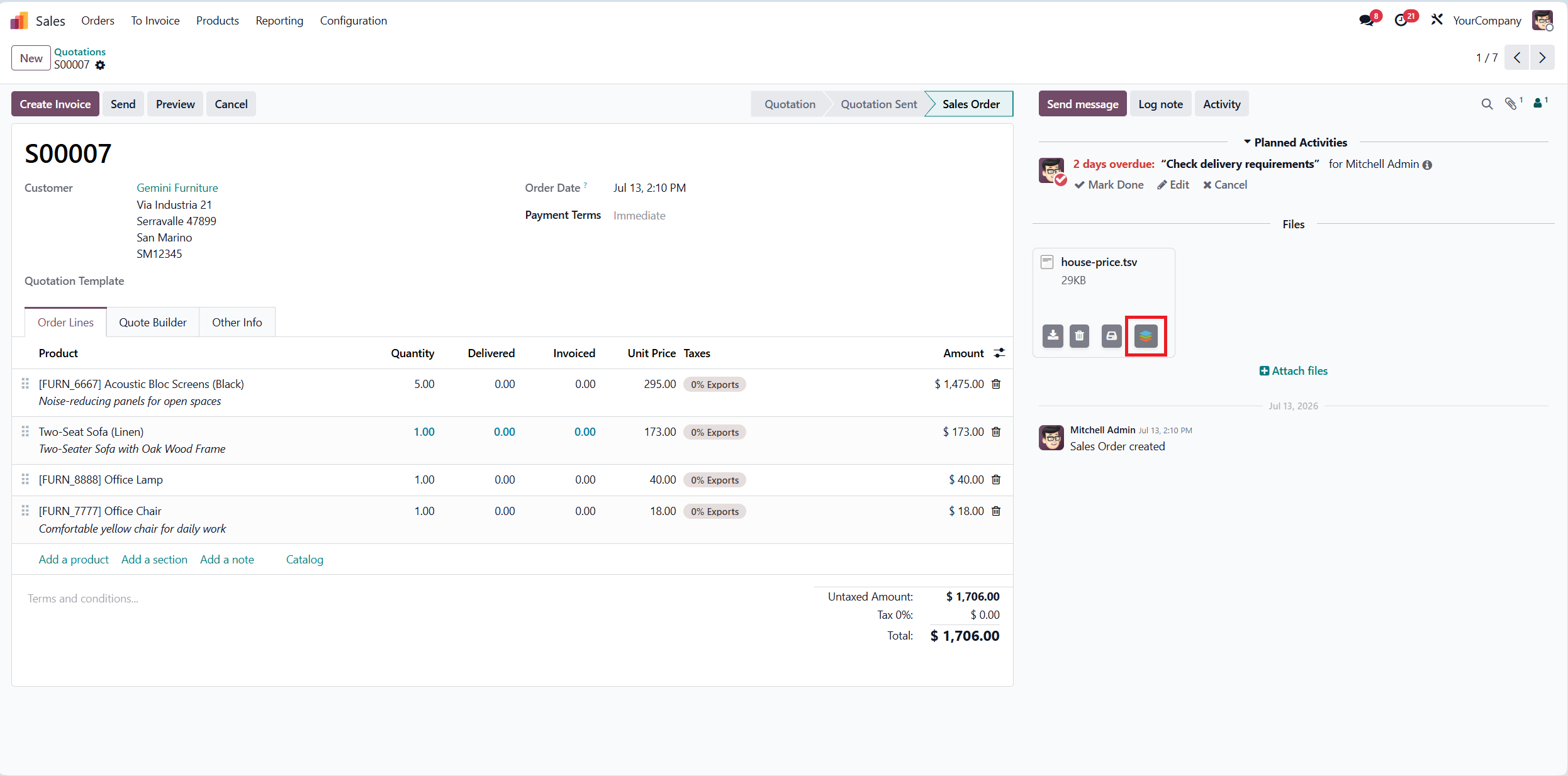Collapse the Planned Activities section
This screenshot has height=776, width=1568.
(x=1296, y=143)
